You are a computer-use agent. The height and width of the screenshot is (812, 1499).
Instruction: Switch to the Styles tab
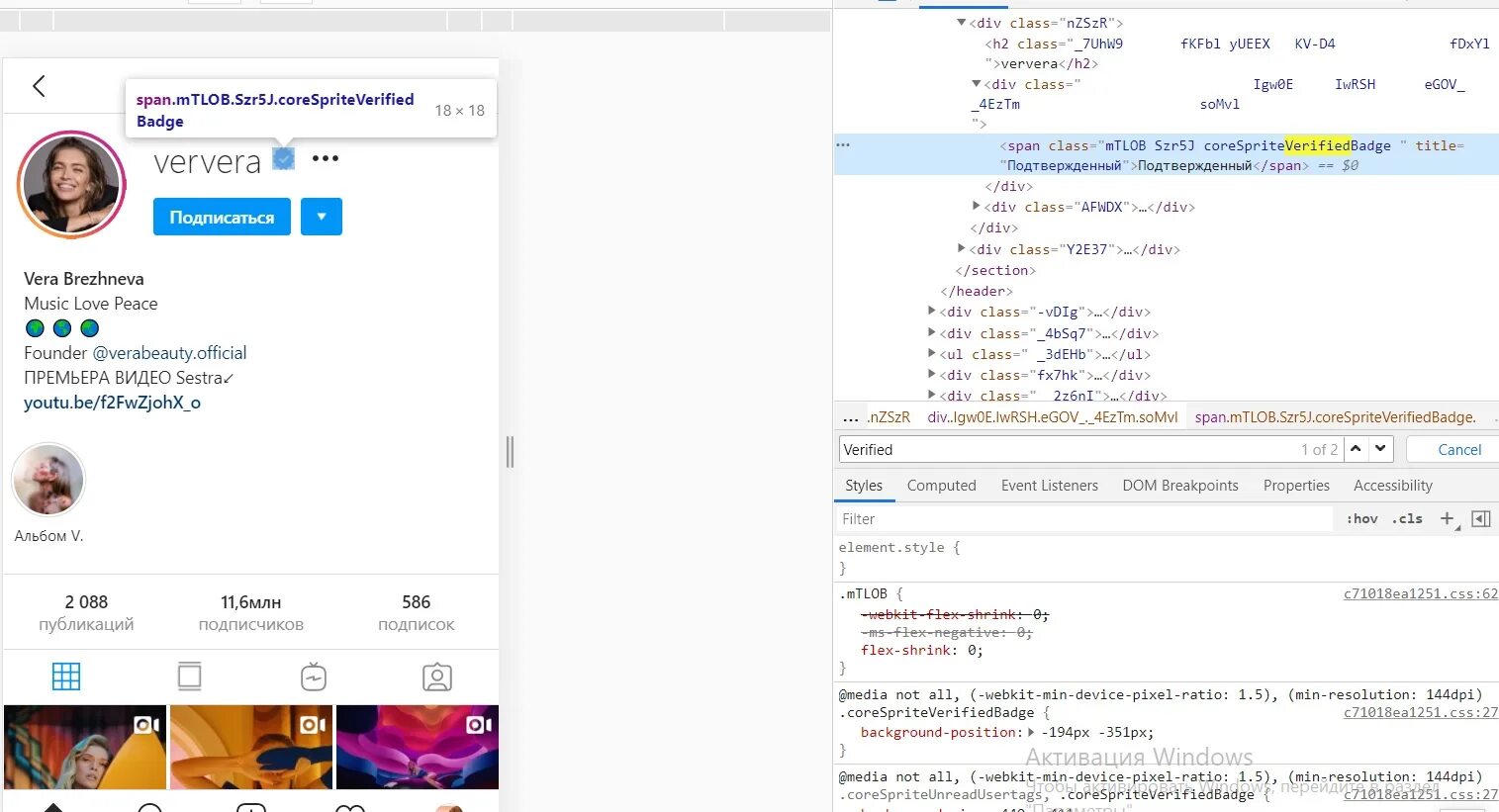coord(864,486)
